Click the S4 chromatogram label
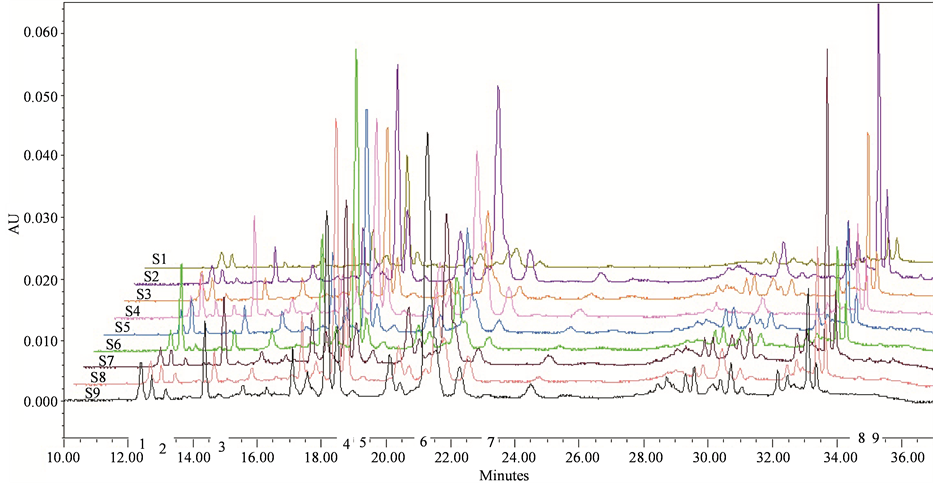This screenshot has width=933, height=483. coord(132,311)
